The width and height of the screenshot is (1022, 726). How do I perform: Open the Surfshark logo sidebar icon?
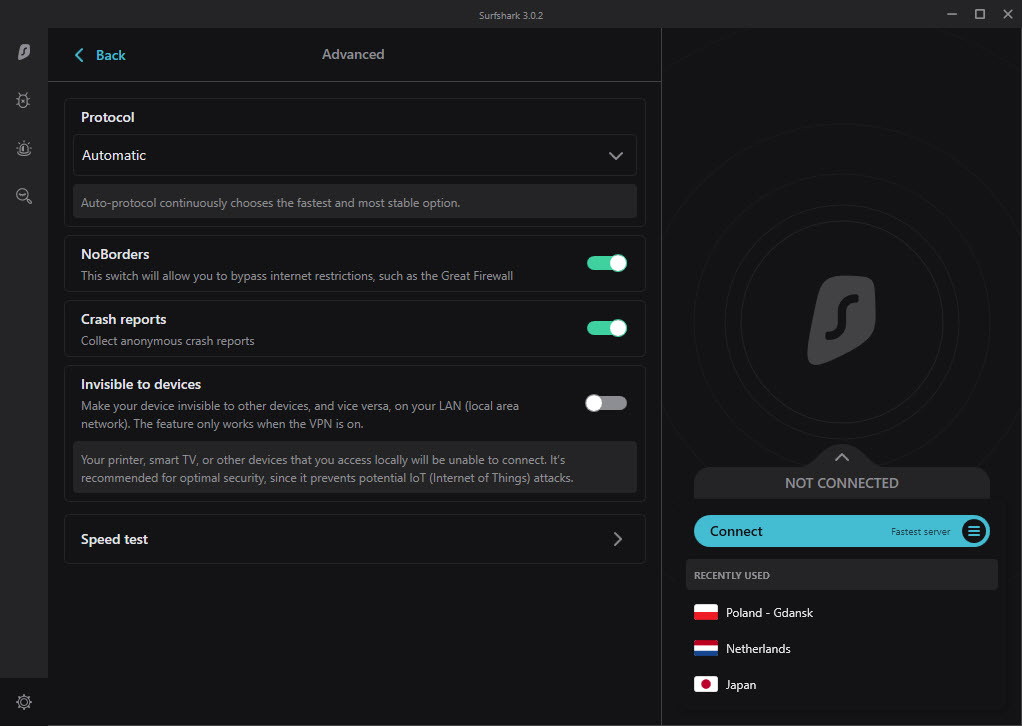(24, 51)
